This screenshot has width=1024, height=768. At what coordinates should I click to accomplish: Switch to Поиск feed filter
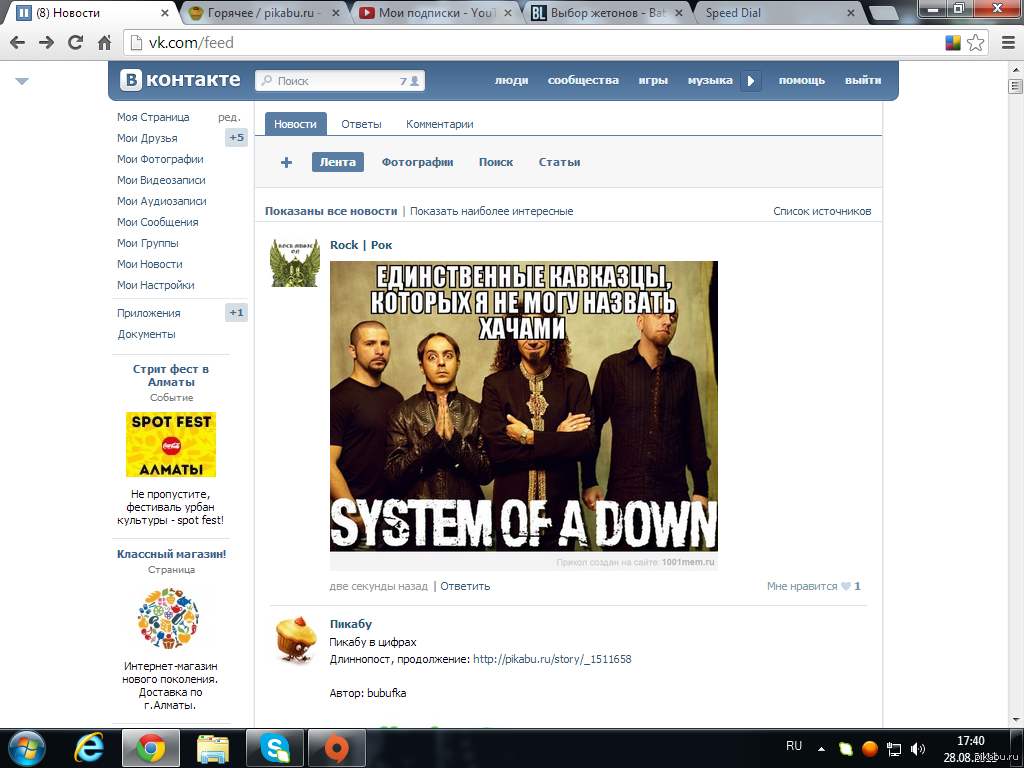click(x=496, y=162)
